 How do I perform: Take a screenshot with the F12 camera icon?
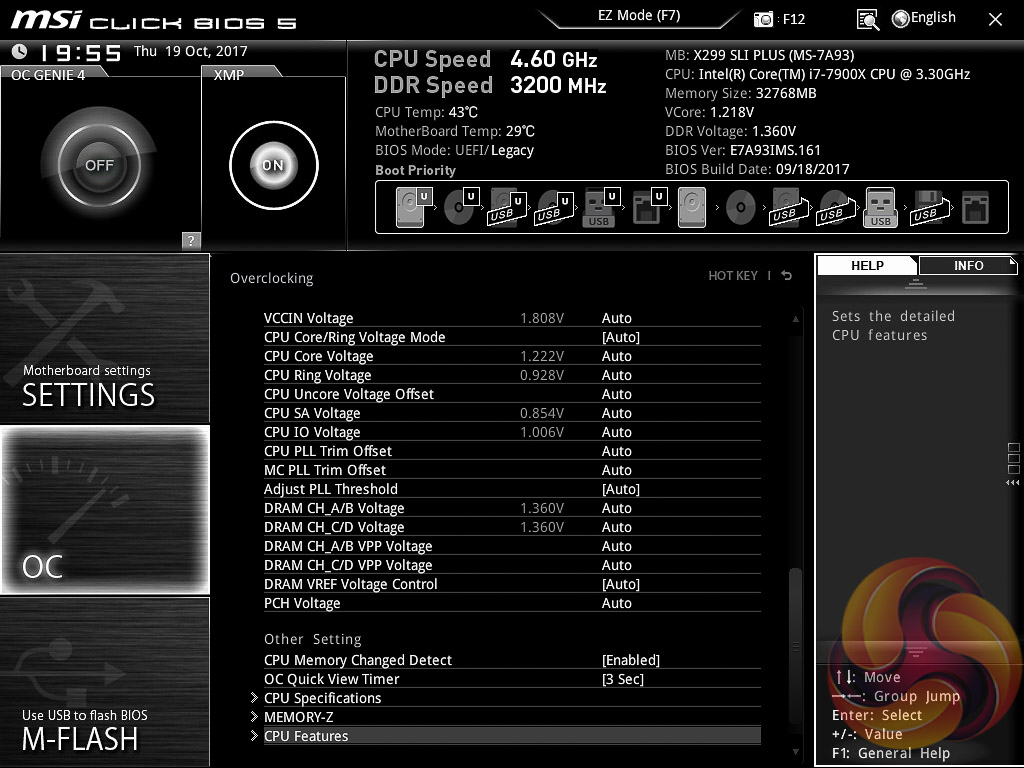pyautogui.click(x=763, y=20)
